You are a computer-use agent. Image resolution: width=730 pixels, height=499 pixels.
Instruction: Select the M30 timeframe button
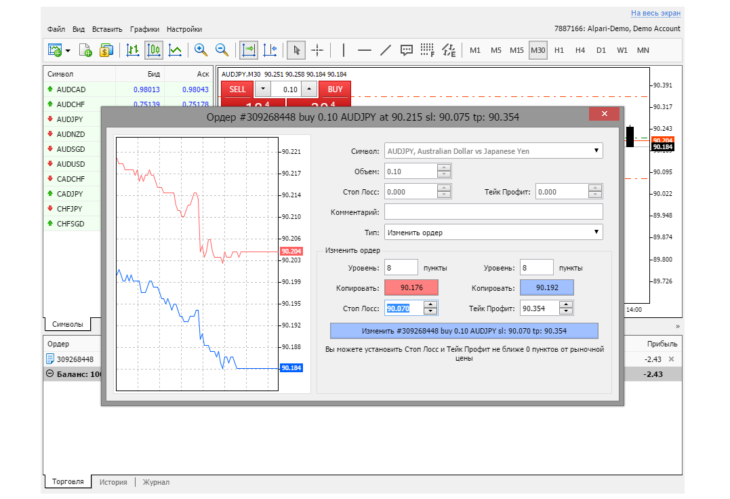[x=538, y=50]
